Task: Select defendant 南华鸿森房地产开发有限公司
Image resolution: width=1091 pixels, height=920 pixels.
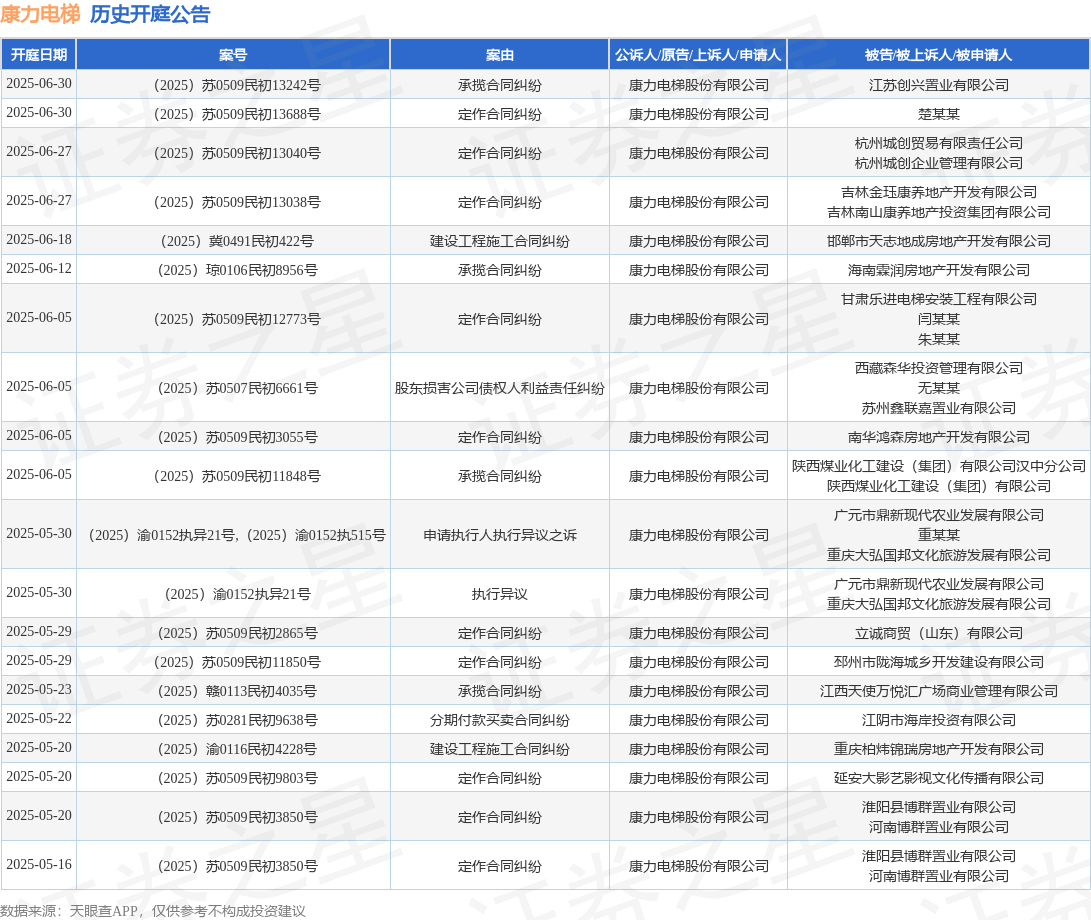Action: [939, 437]
